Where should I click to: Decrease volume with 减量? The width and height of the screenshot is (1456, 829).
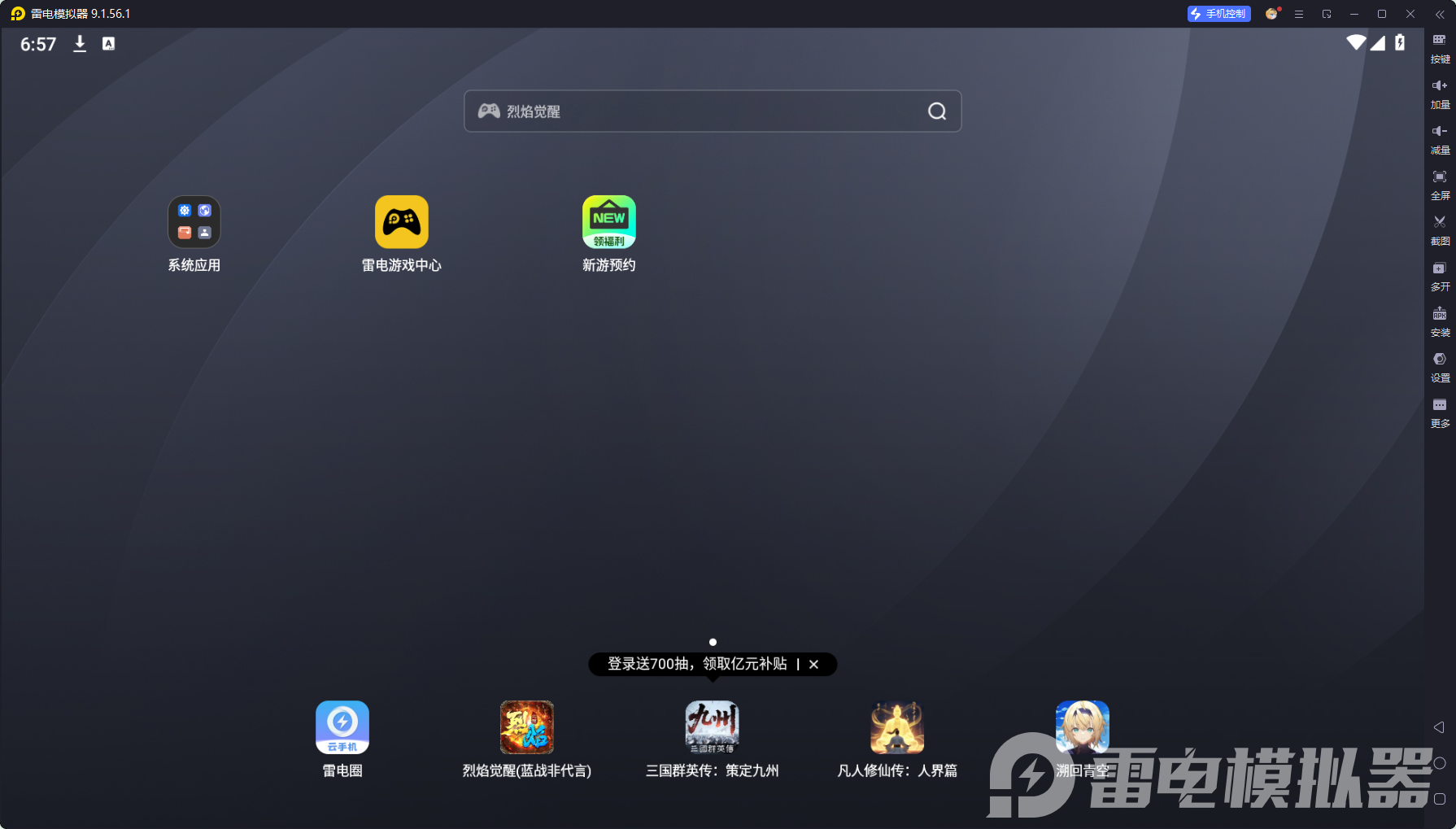click(1440, 139)
